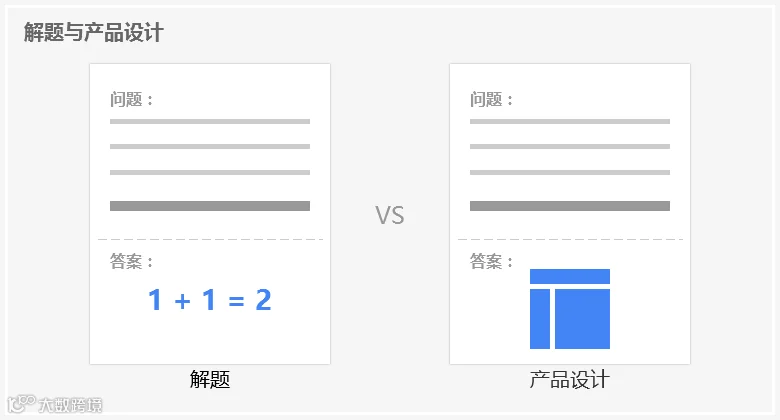
Task: Click the 1 + 1 = 2 formula
Action: click(x=210, y=300)
